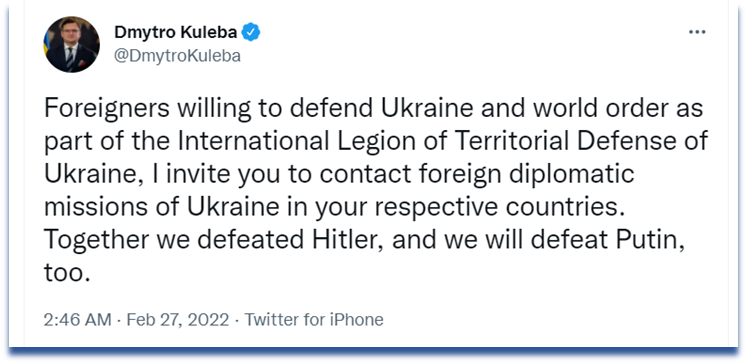The height and width of the screenshot is (364, 747).
Task: Click the Twitter for iPhone source label
Action: point(314,320)
